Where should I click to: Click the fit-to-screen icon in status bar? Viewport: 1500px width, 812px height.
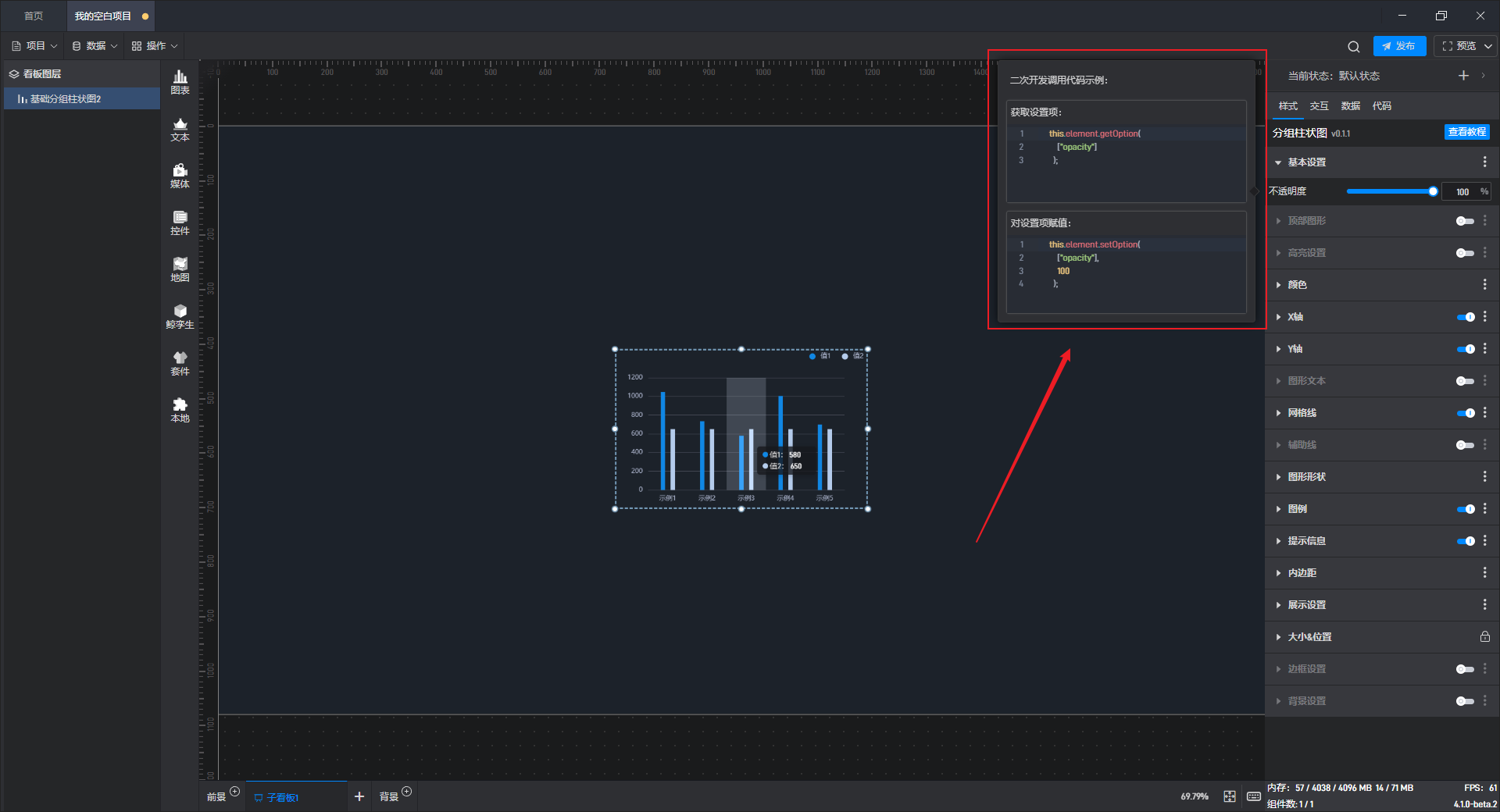click(1230, 796)
